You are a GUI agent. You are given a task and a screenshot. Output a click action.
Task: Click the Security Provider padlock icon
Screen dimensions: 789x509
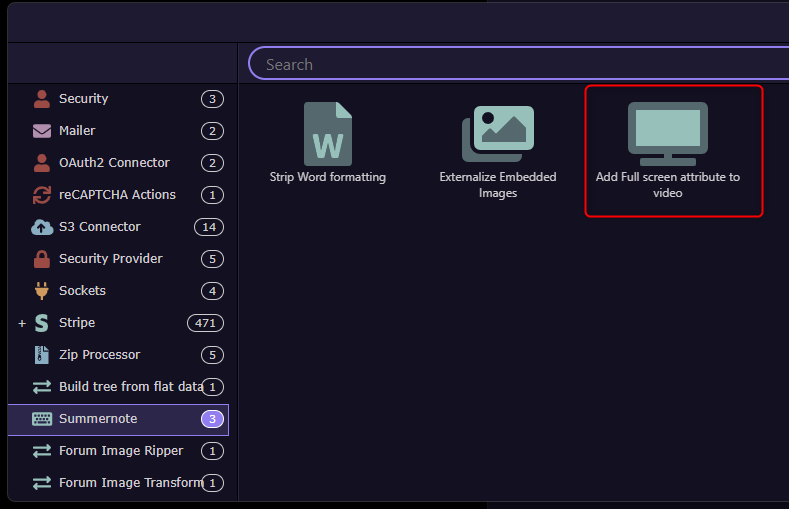click(42, 259)
